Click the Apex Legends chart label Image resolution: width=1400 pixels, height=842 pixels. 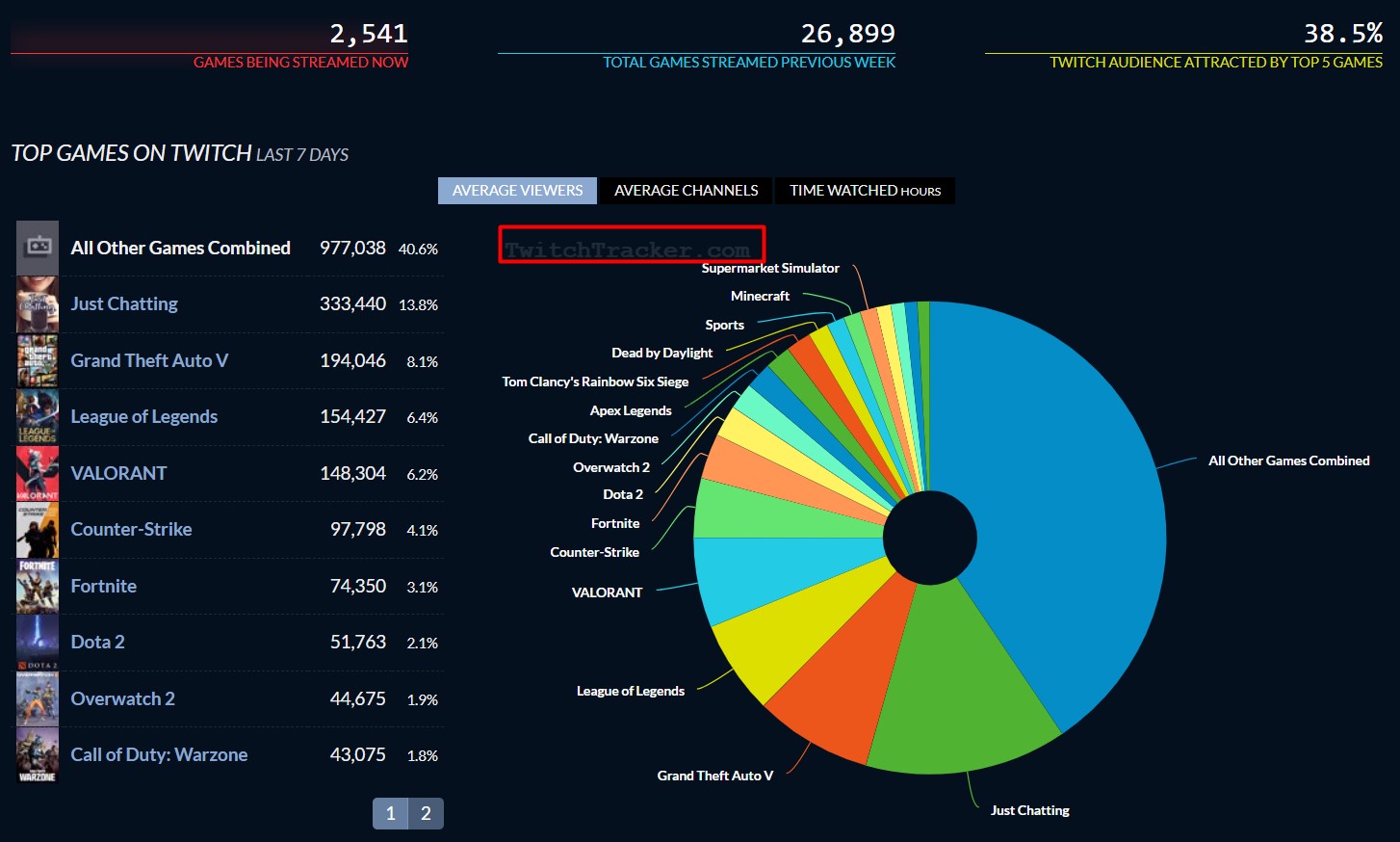[631, 410]
